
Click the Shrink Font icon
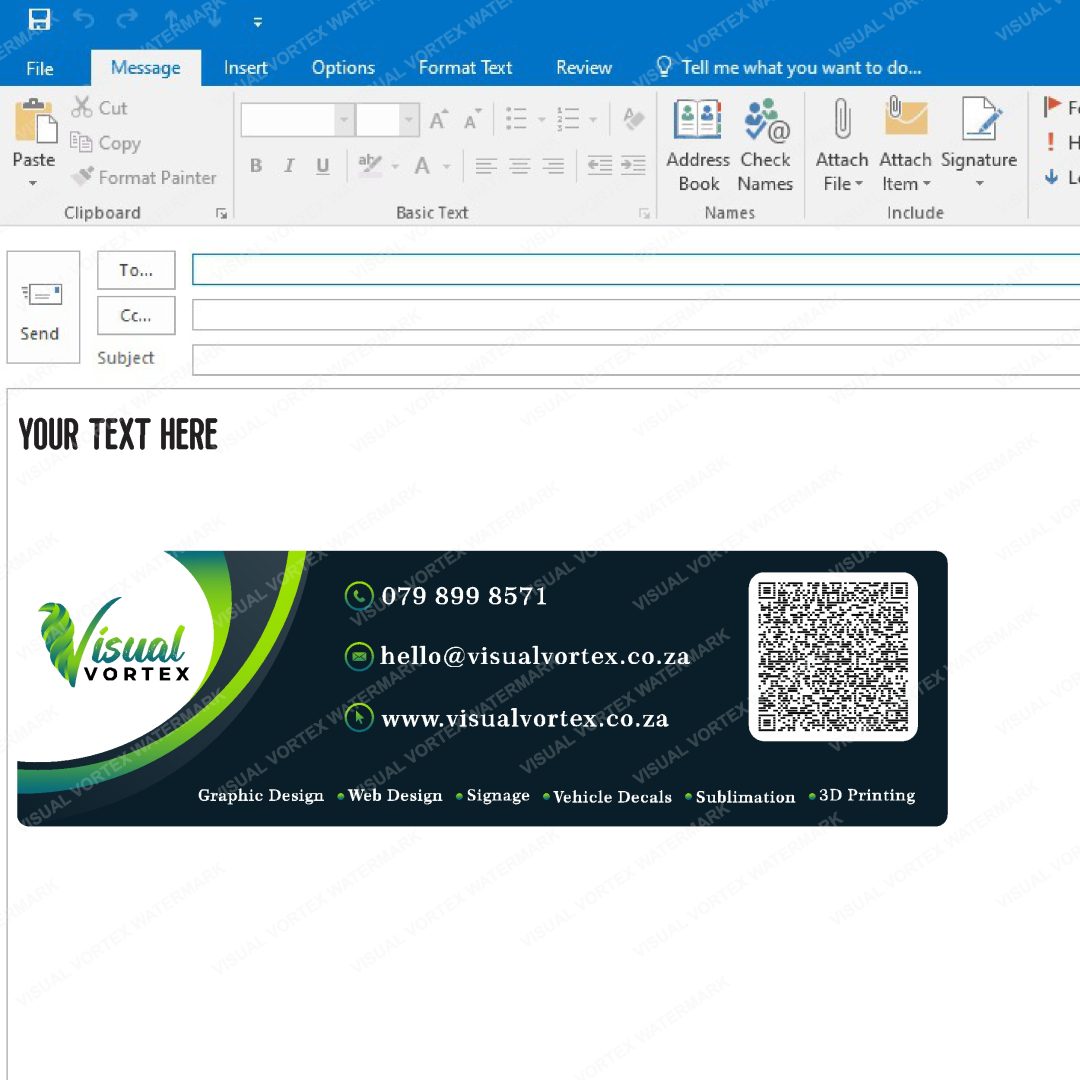pyautogui.click(x=472, y=120)
